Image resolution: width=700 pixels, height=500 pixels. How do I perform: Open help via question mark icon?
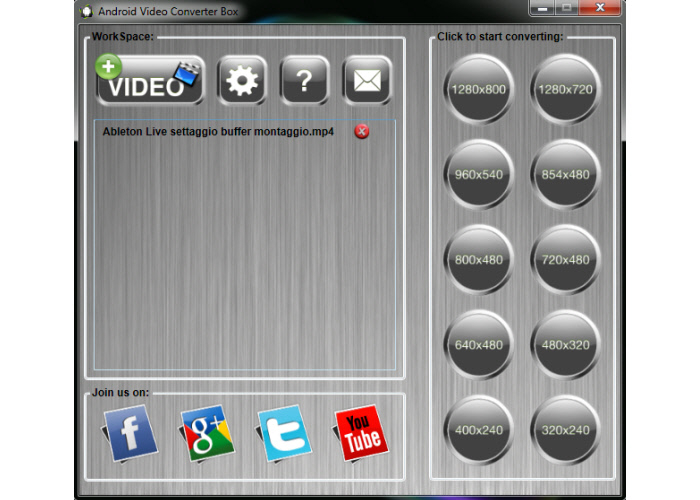point(305,82)
